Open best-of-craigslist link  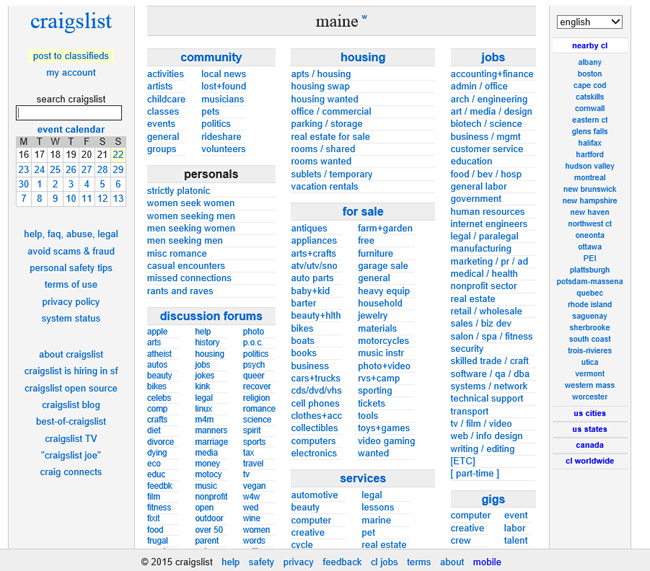coord(71,421)
